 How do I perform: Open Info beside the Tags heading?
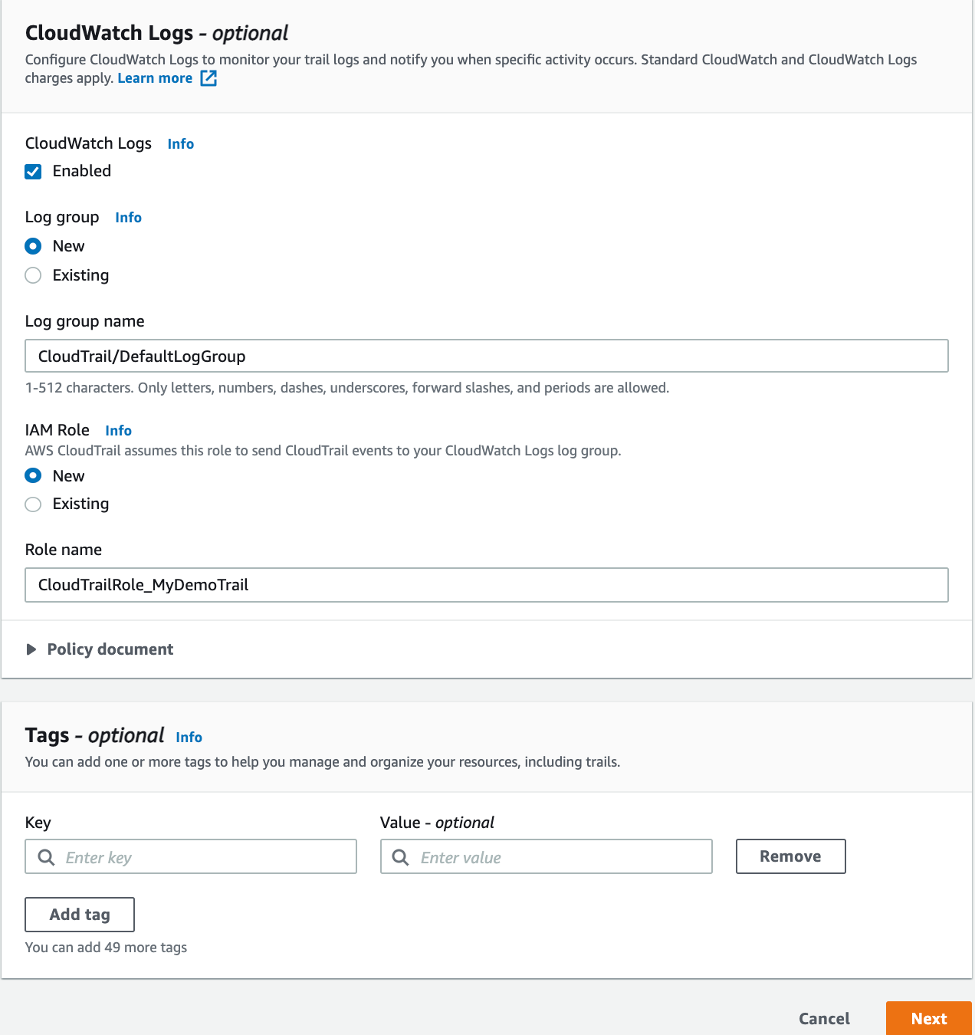click(188, 737)
